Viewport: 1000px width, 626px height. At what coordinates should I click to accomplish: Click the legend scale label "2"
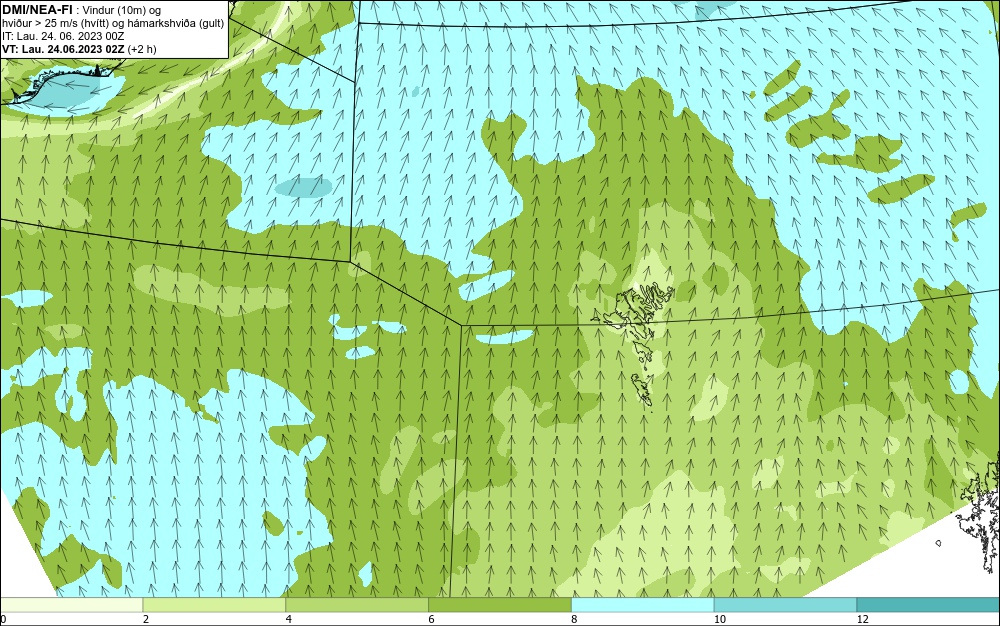point(146,619)
